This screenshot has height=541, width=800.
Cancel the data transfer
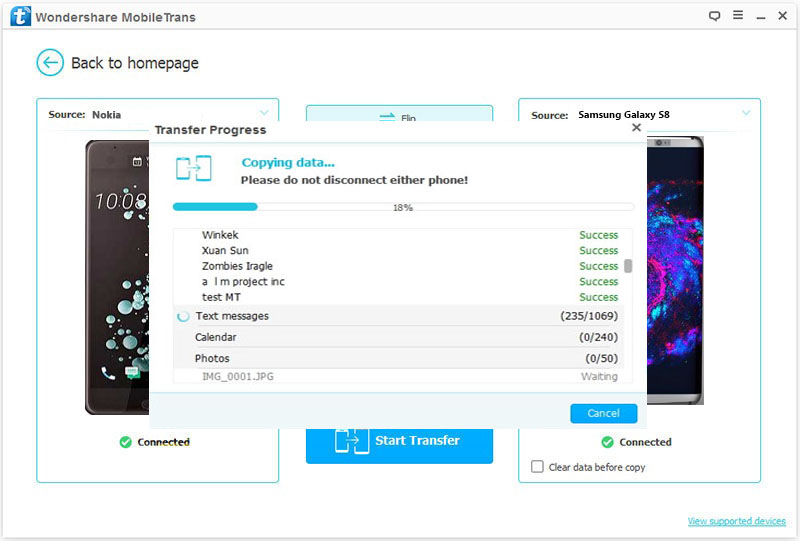coord(604,413)
